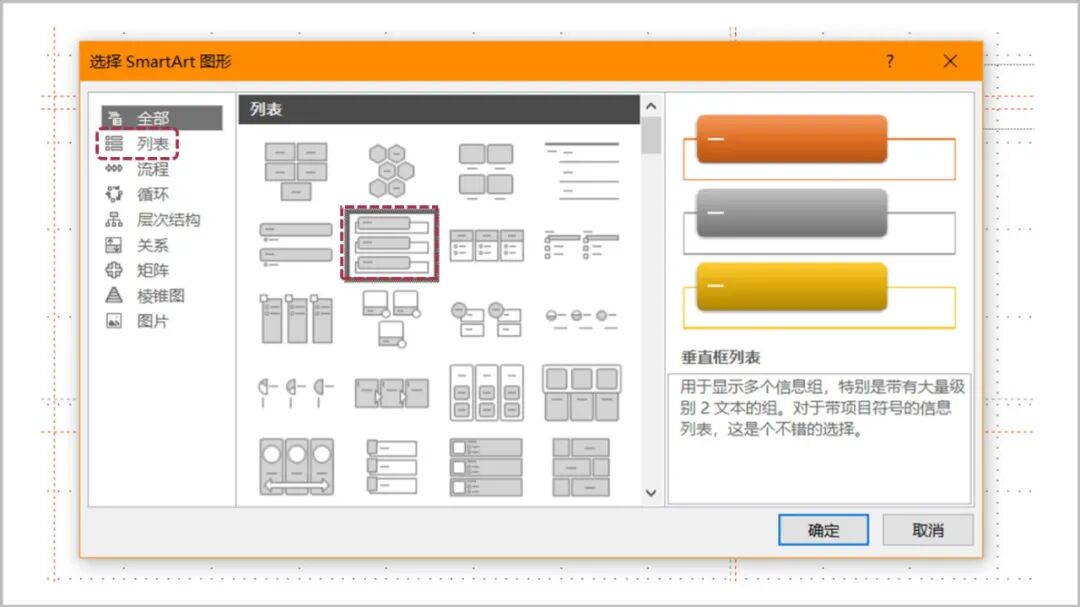Click the layout gallery scroll-down arrow

pos(651,493)
